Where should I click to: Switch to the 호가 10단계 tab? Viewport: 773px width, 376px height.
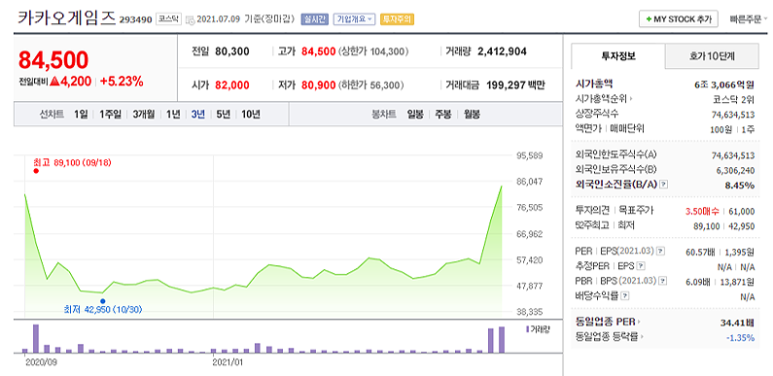click(712, 56)
